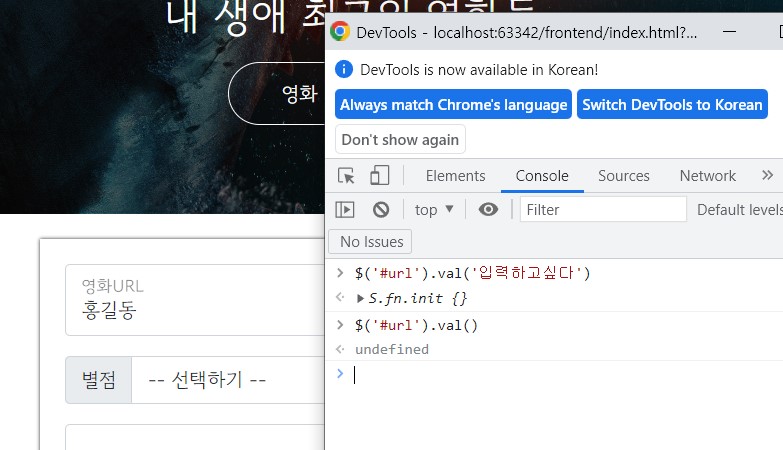Expand the S.fn.init object result

pos(360,299)
